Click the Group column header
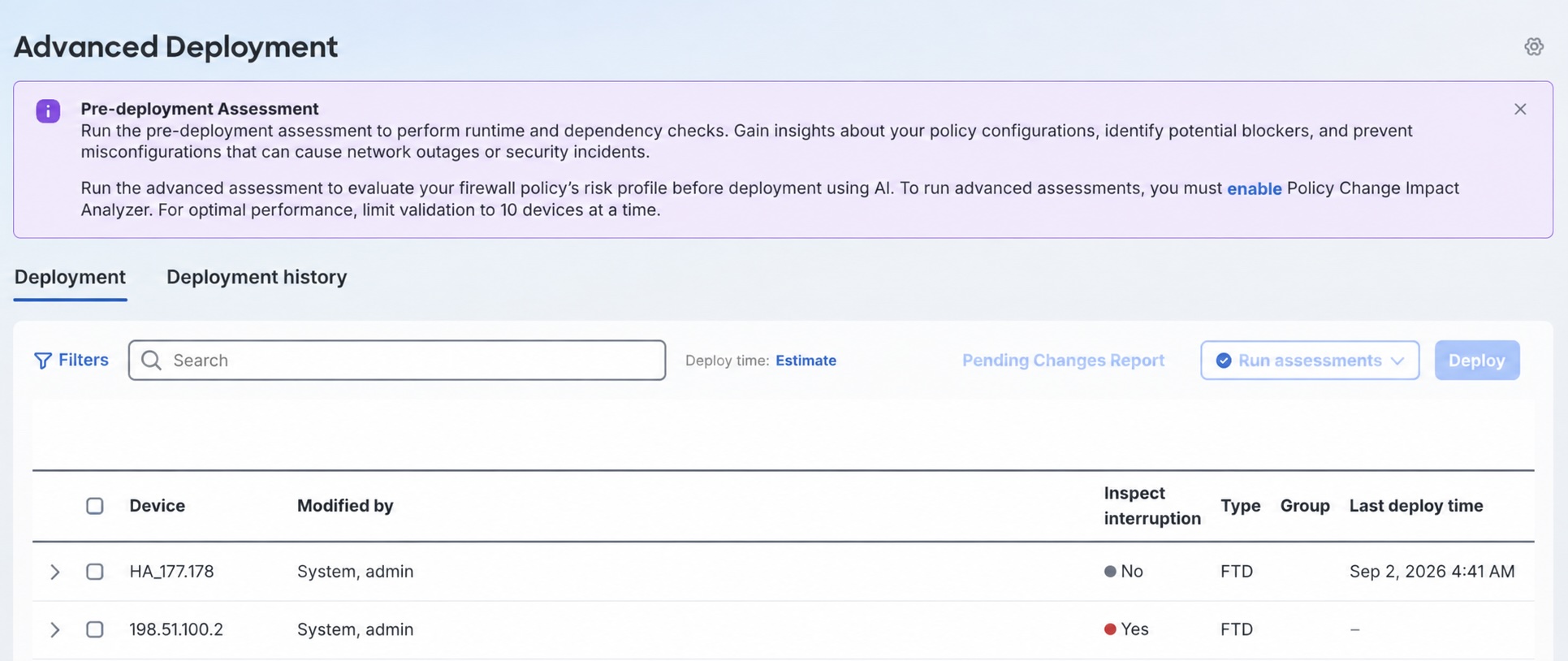The height and width of the screenshot is (661, 1568). tap(1305, 506)
